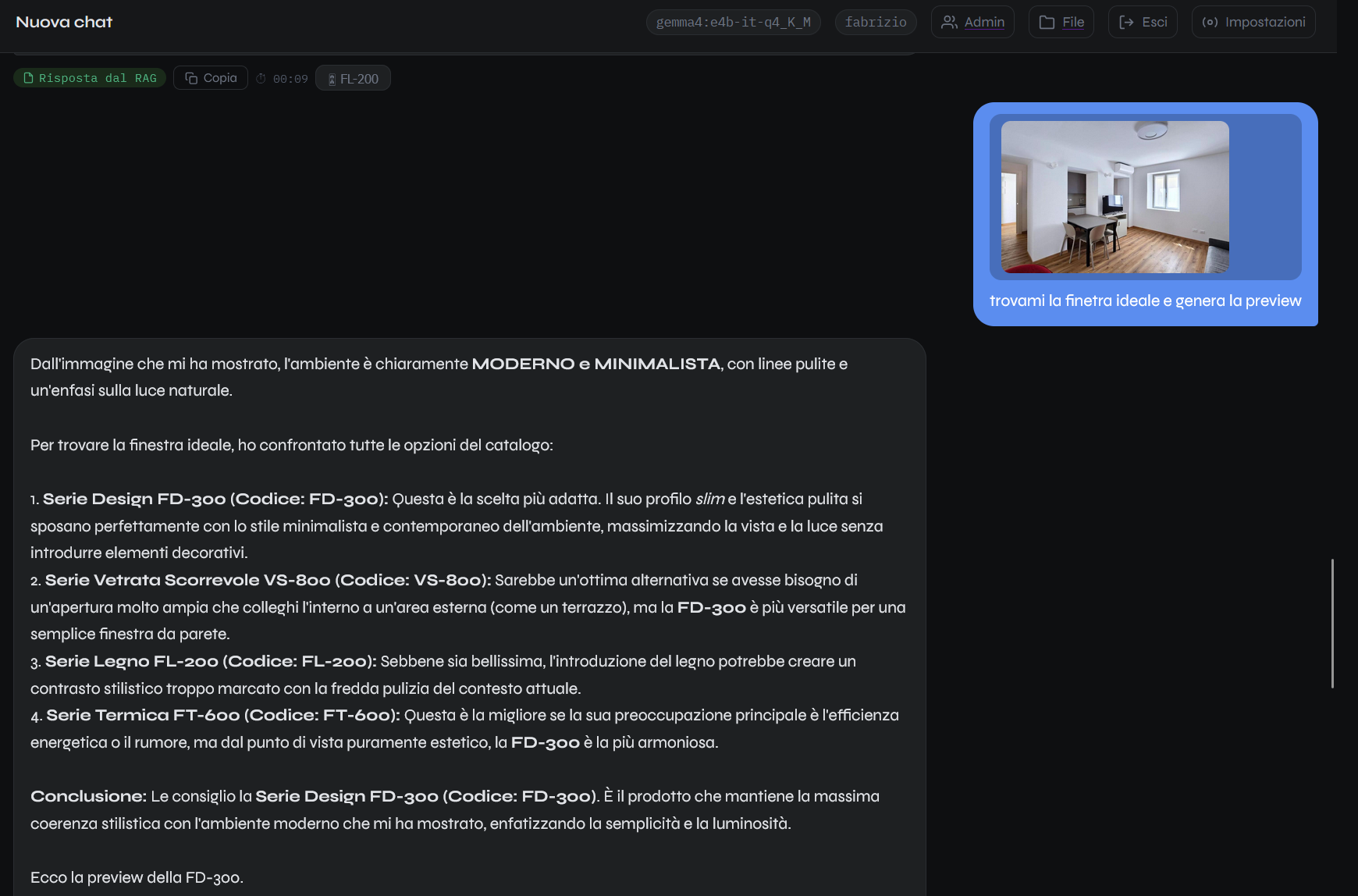Screen dimensions: 1358x896
Task: Open the Admin link text
Action: point(984,22)
